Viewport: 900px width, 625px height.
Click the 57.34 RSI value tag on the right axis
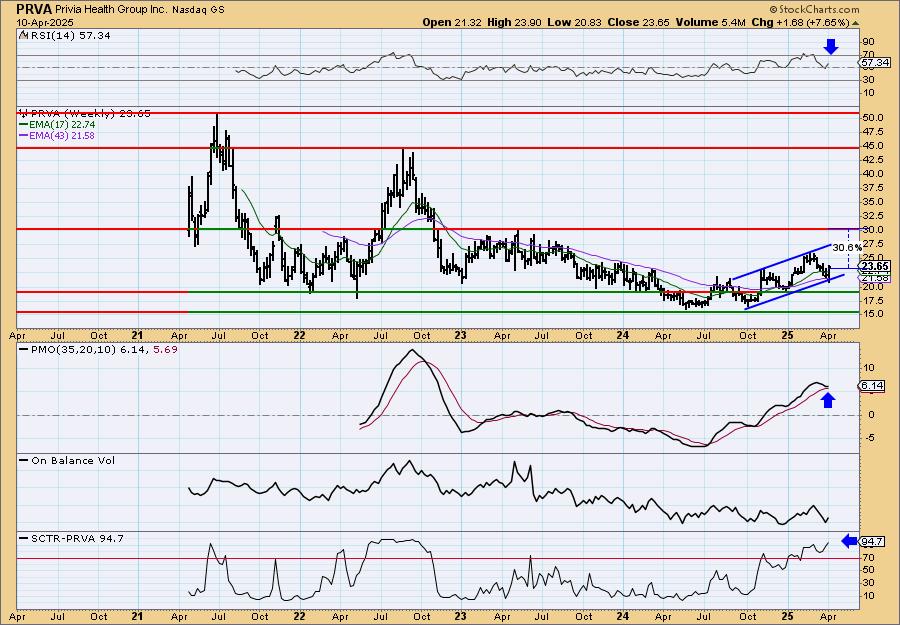point(875,63)
